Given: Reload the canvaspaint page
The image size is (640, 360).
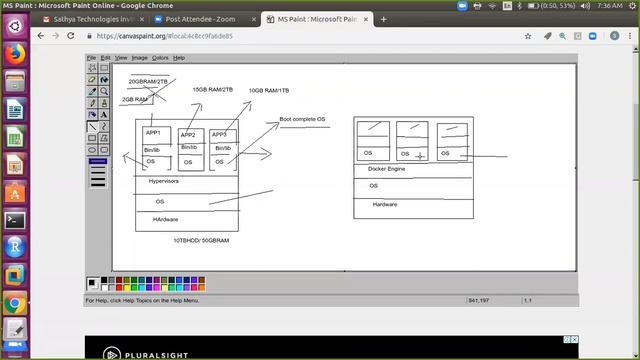Looking at the screenshot, I should (71, 36).
